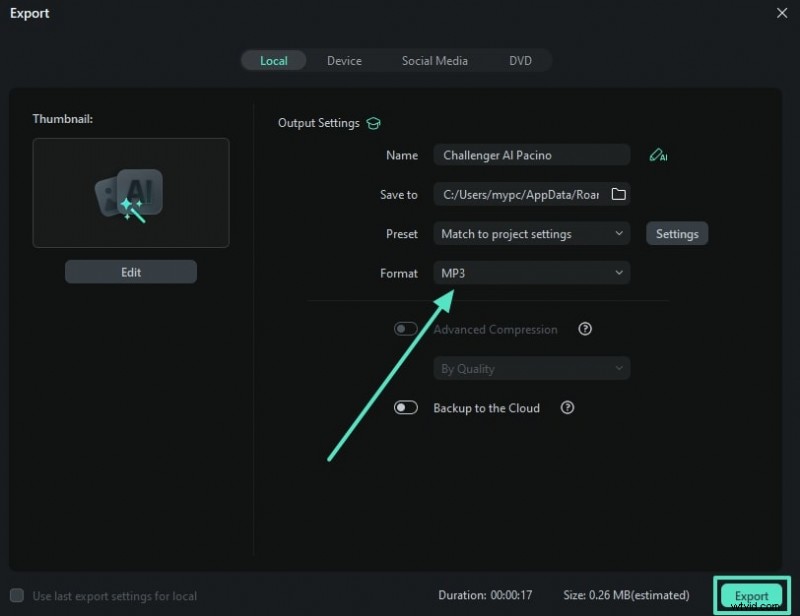Switch to the Device tab

344,60
